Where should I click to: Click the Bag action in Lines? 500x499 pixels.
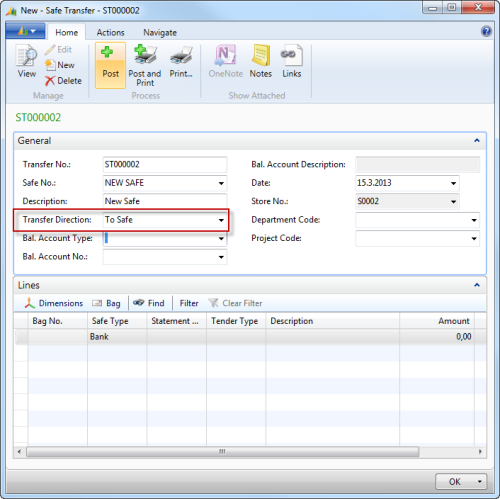click(106, 303)
